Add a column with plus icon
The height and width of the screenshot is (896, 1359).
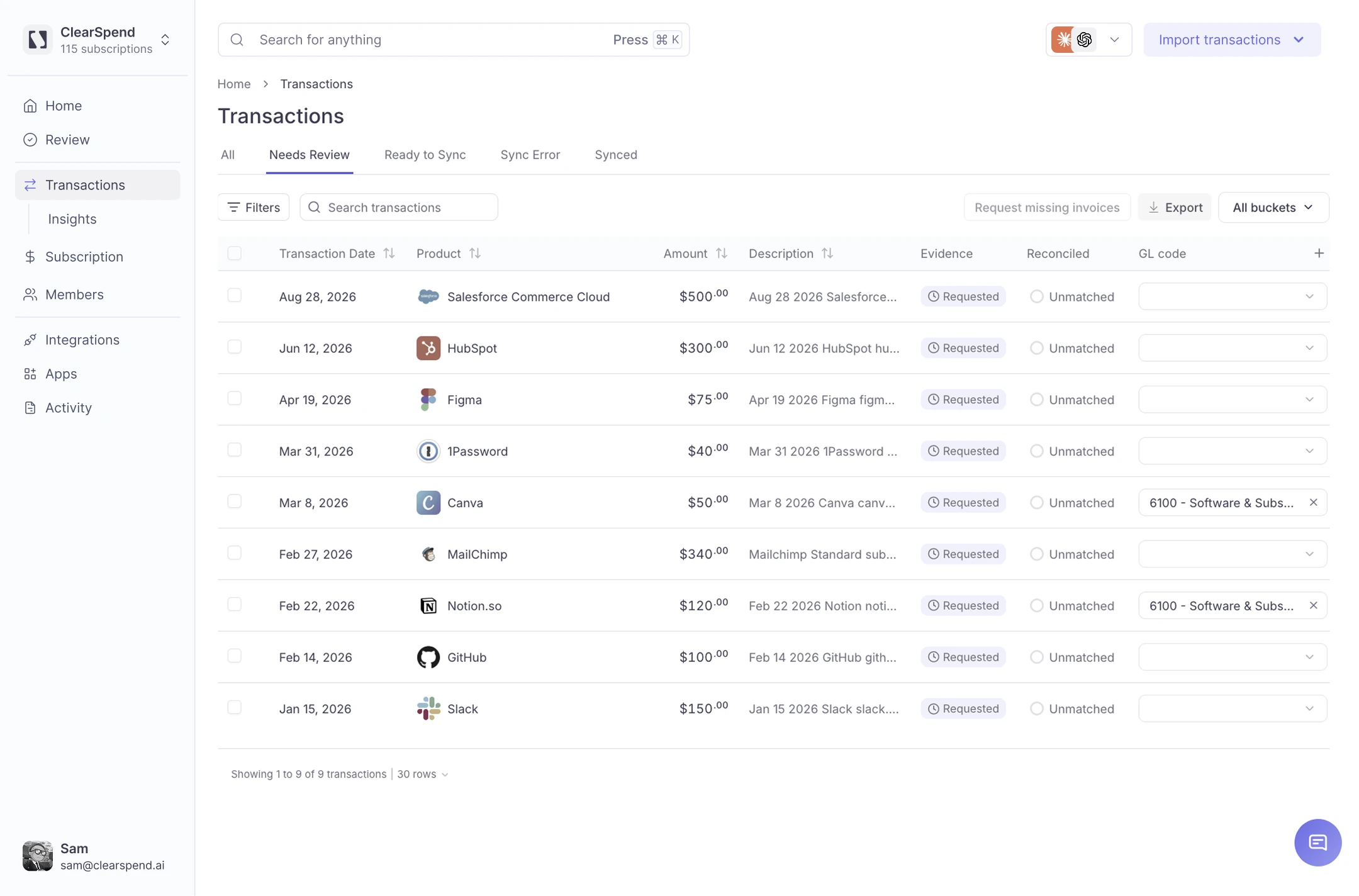[1319, 253]
